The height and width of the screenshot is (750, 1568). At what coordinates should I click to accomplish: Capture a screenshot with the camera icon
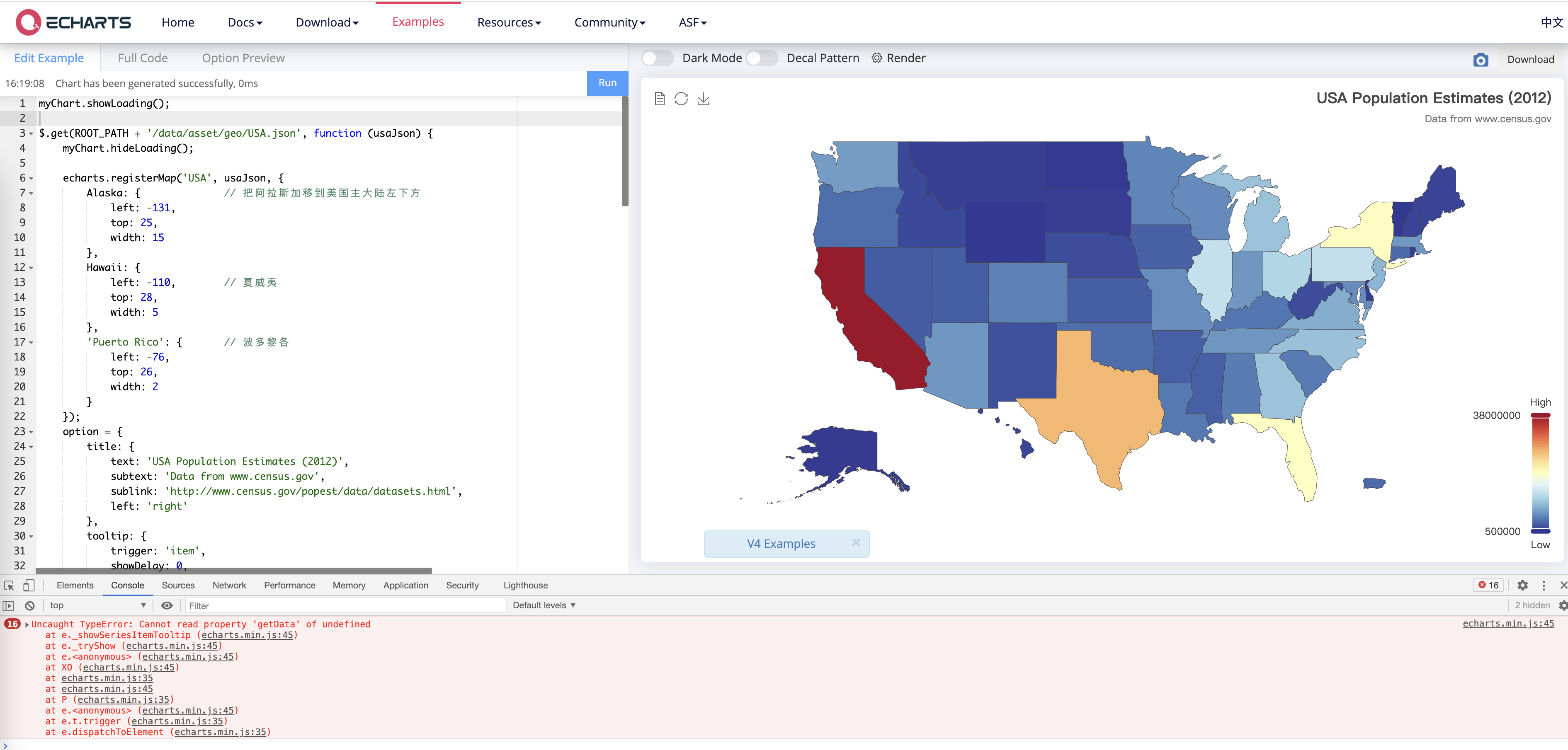point(1481,59)
